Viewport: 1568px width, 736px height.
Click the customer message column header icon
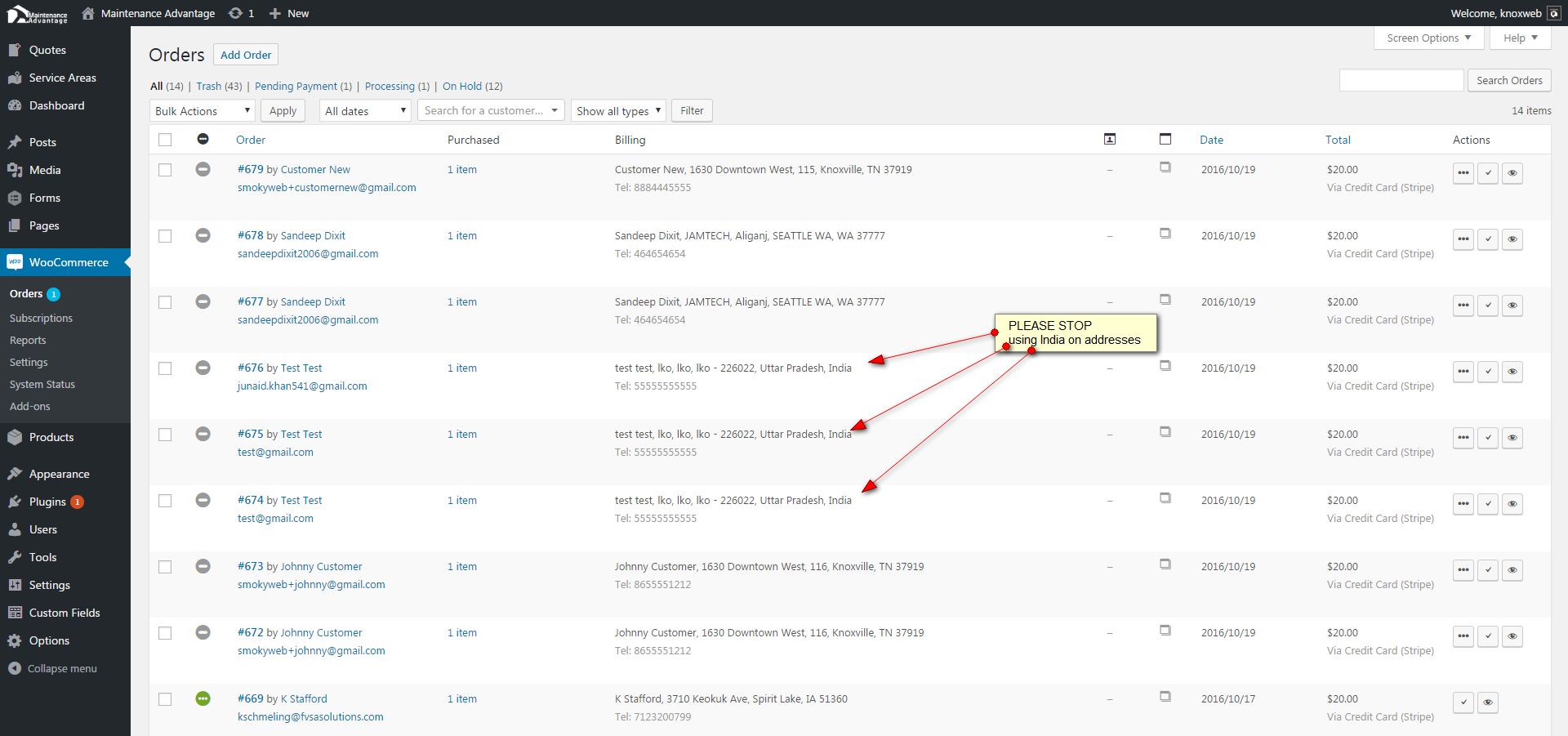point(1109,140)
